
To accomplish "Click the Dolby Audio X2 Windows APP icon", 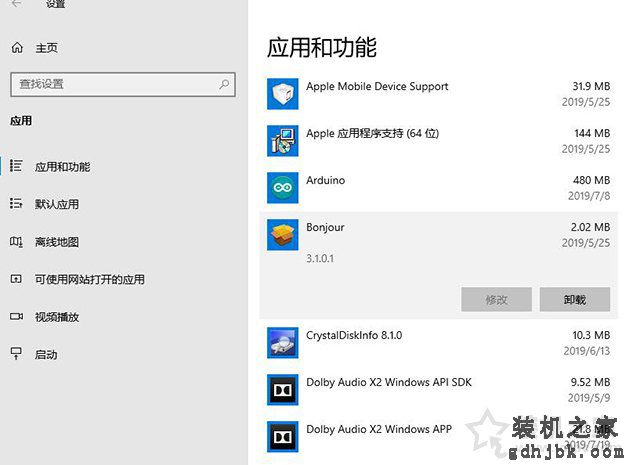I will point(282,437).
